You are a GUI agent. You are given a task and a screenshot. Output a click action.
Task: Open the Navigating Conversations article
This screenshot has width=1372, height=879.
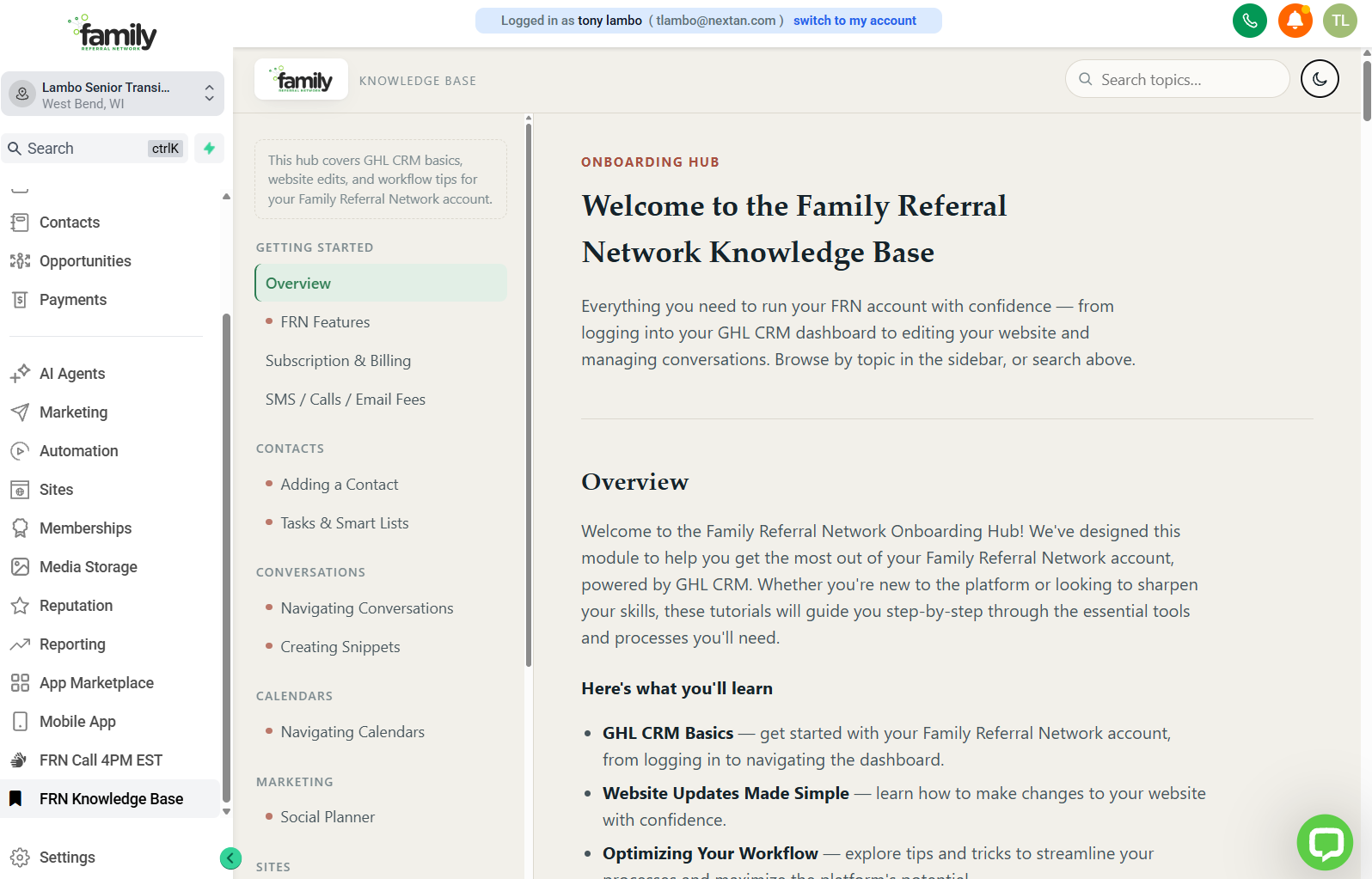[x=366, y=608]
